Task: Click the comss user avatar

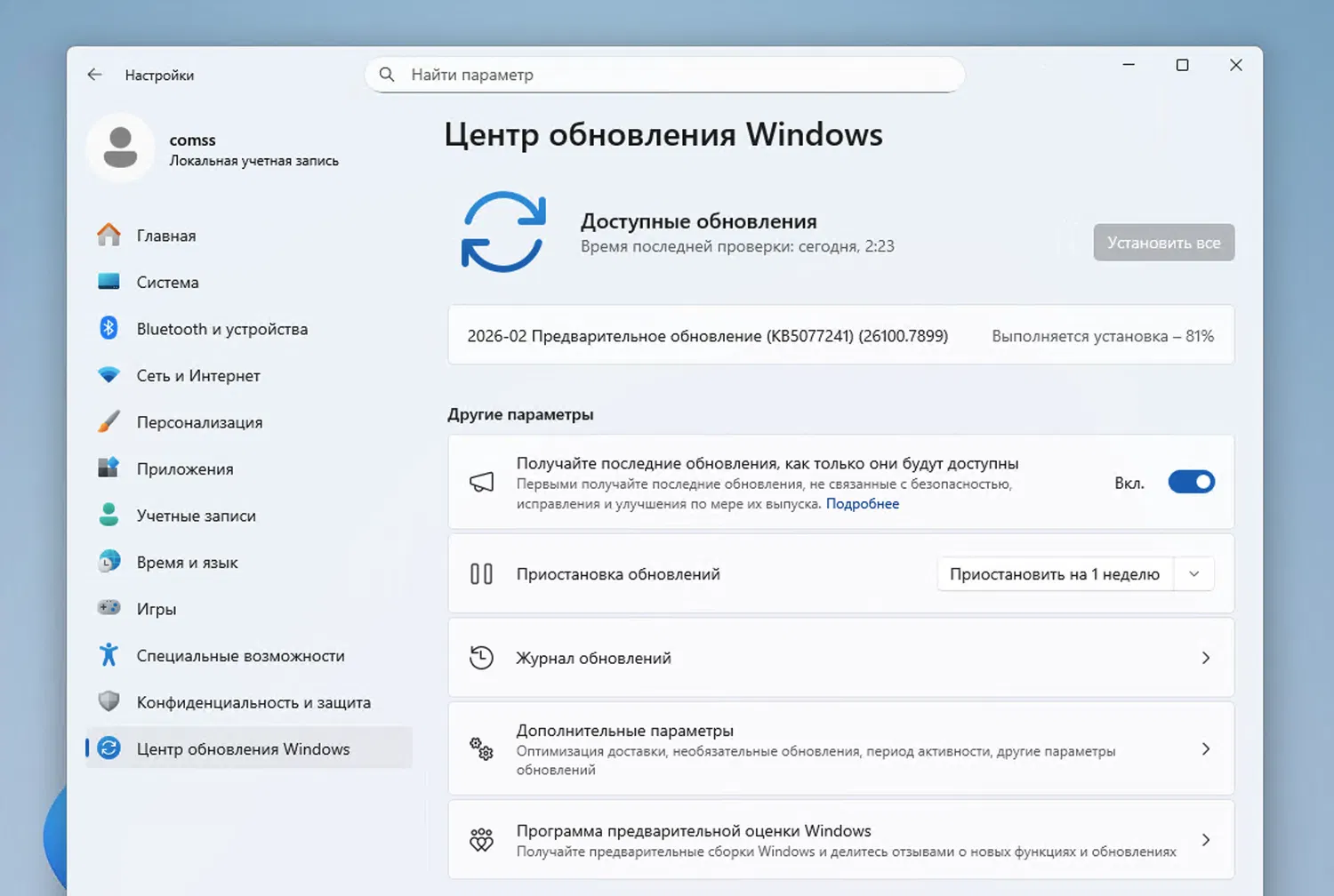Action: pos(120,148)
